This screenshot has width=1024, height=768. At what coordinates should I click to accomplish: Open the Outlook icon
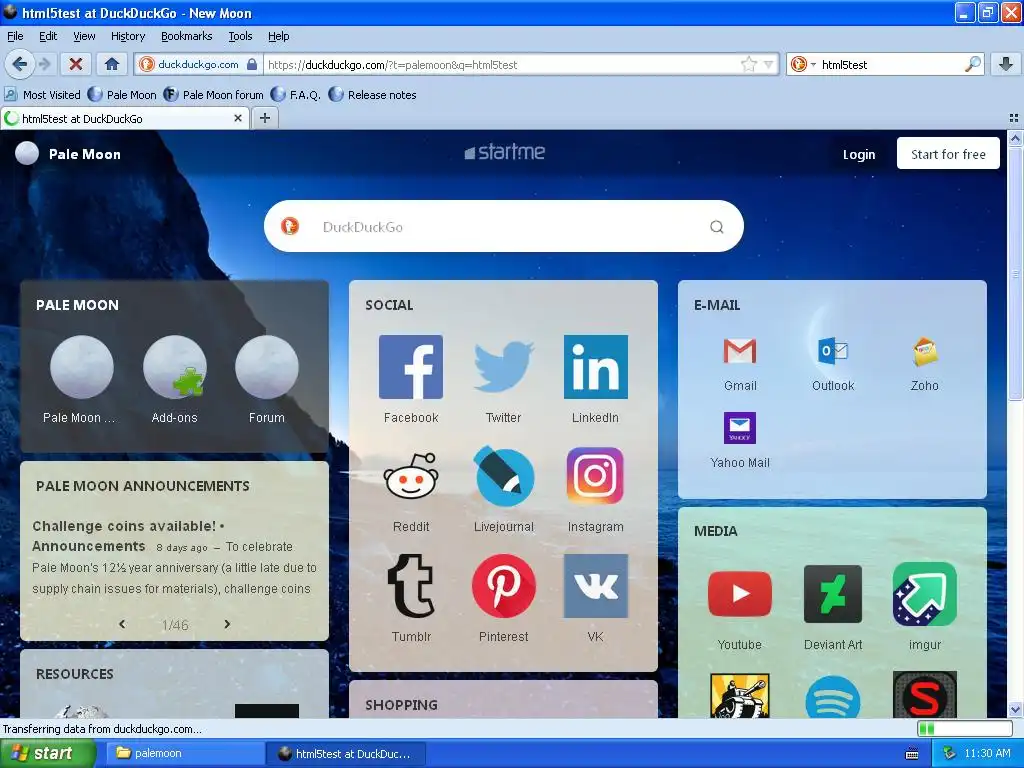click(x=833, y=351)
